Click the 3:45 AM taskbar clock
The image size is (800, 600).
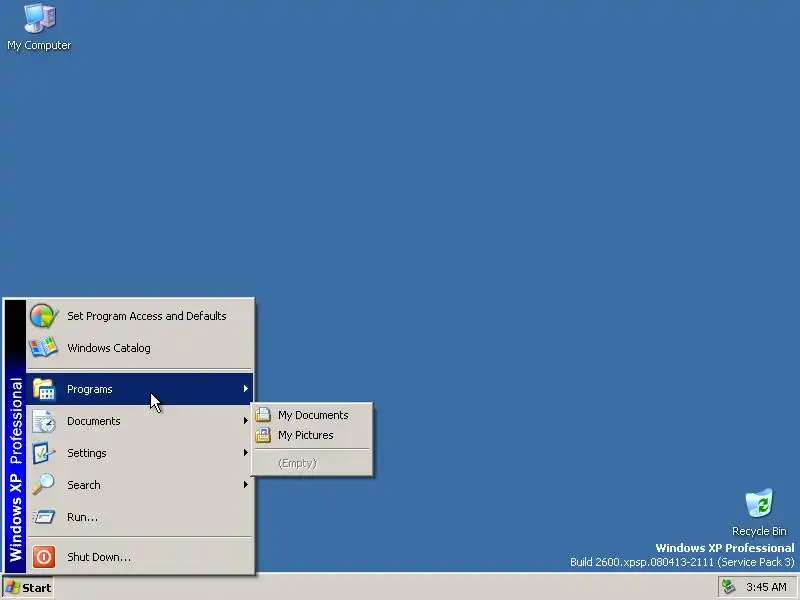pos(766,587)
